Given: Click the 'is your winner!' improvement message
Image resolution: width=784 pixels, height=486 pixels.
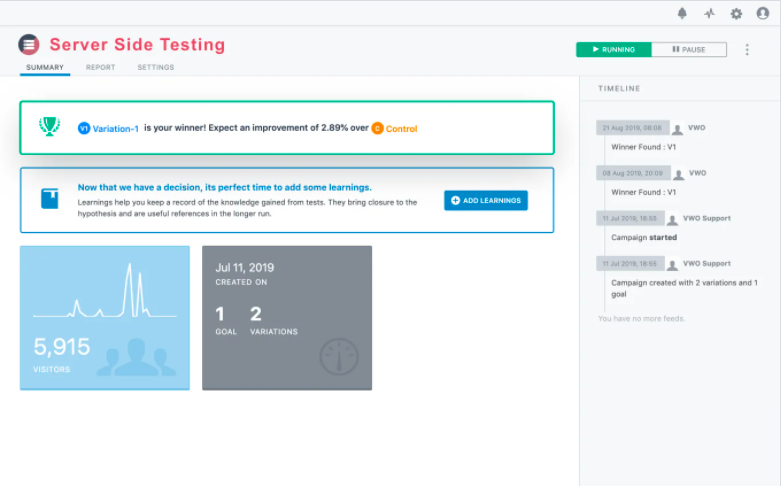Looking at the screenshot, I should [x=256, y=128].
